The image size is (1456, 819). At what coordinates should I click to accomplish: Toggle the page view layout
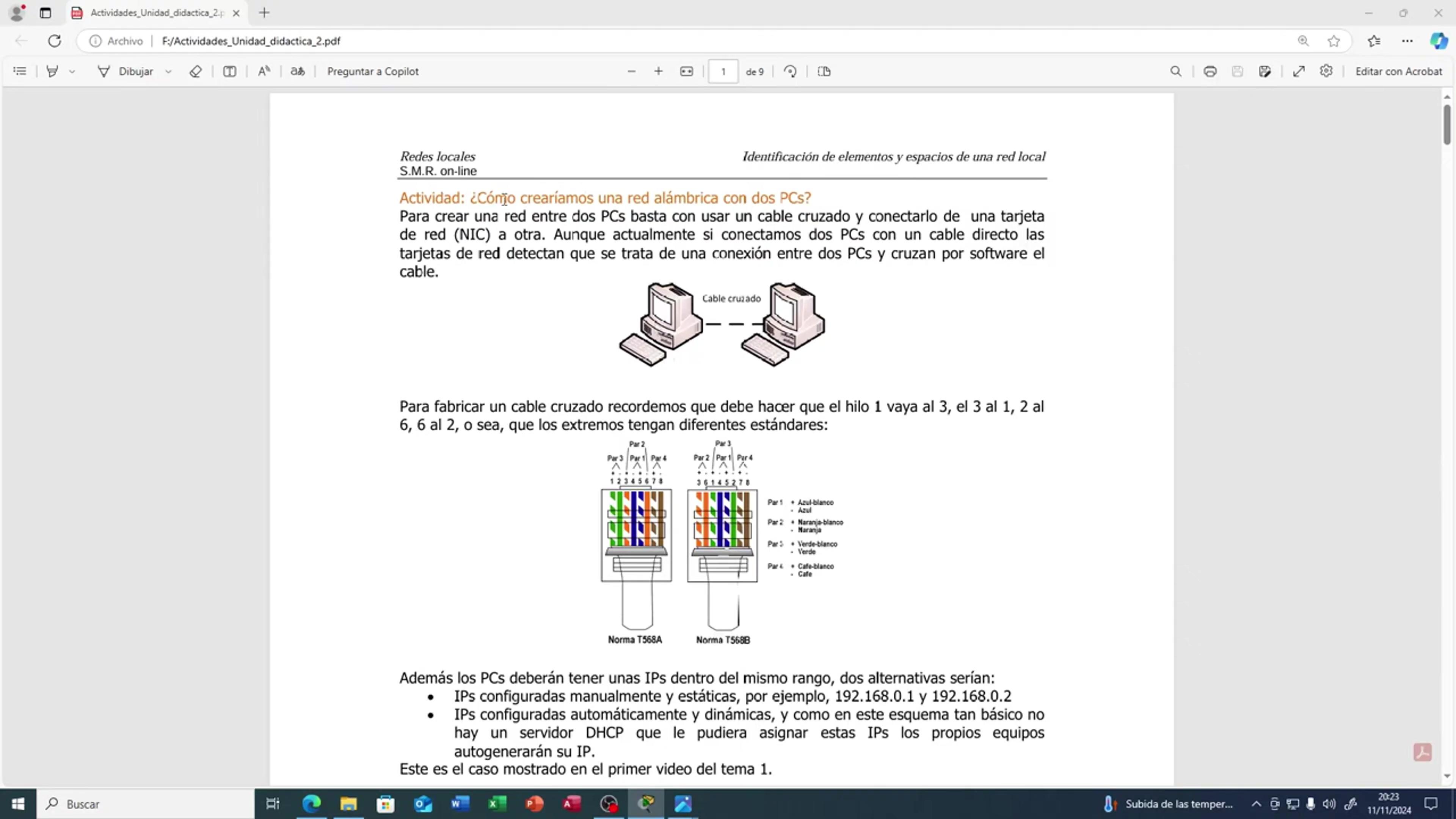[x=824, y=71]
